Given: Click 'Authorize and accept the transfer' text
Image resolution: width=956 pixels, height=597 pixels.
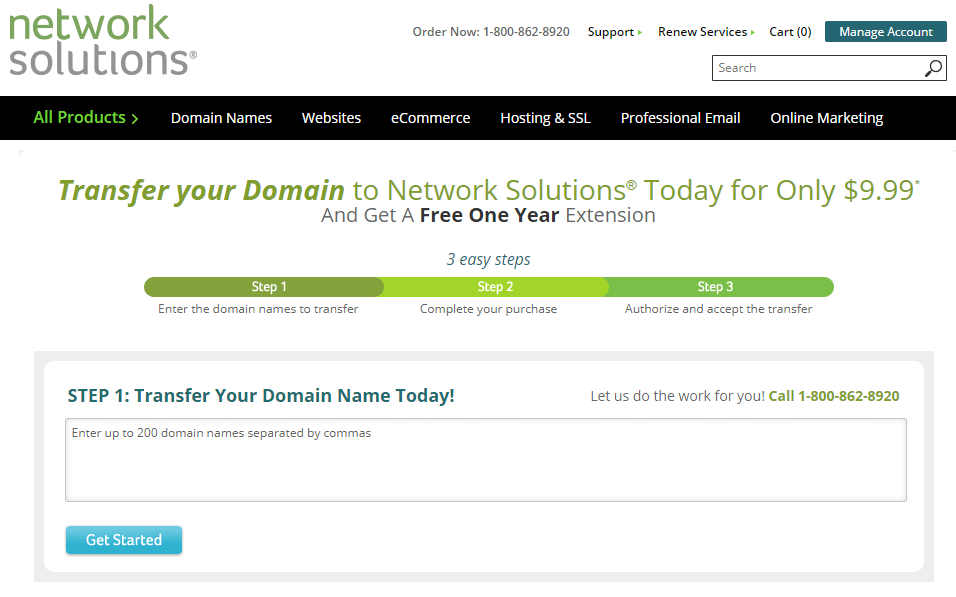Looking at the screenshot, I should point(718,309).
